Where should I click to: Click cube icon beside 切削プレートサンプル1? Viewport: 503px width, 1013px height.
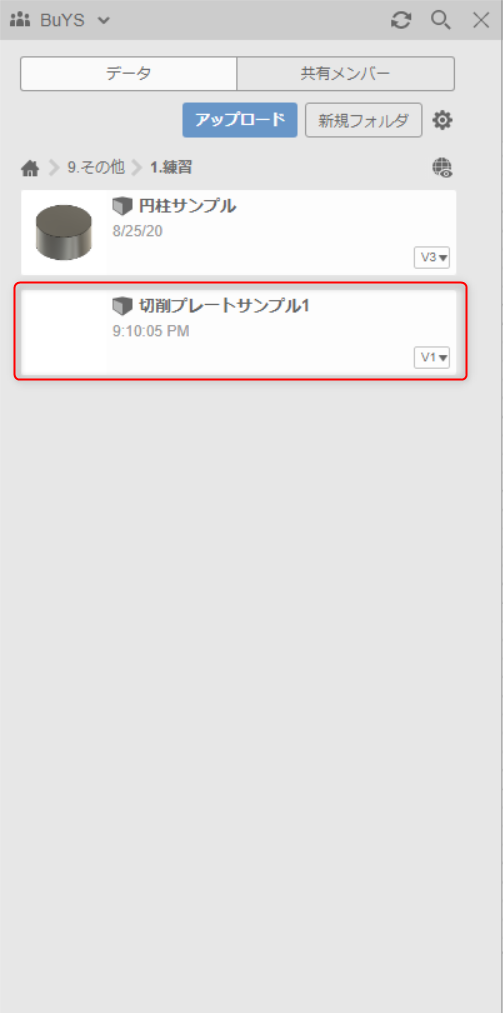tap(122, 306)
